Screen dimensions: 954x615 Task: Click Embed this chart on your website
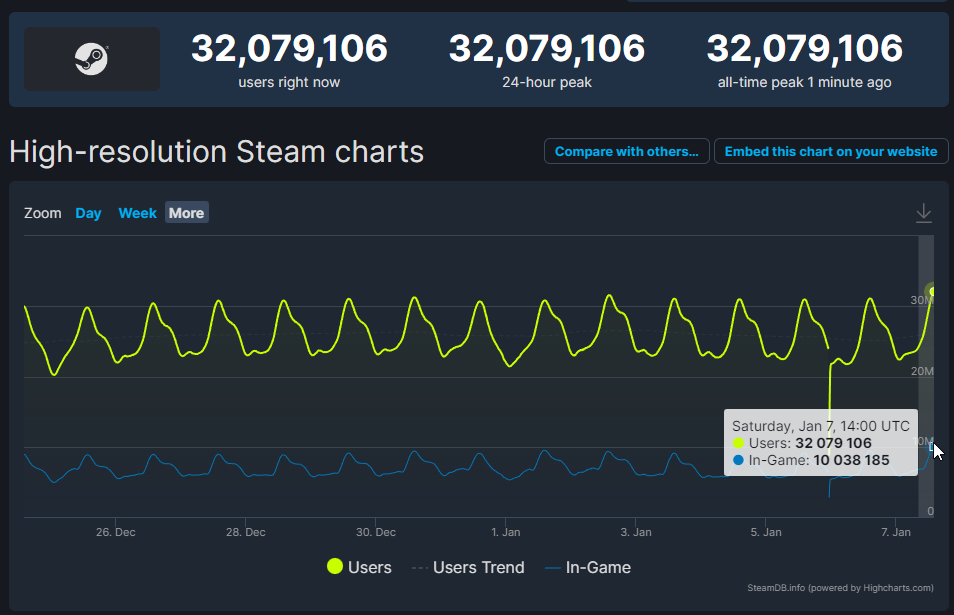[x=831, y=152]
